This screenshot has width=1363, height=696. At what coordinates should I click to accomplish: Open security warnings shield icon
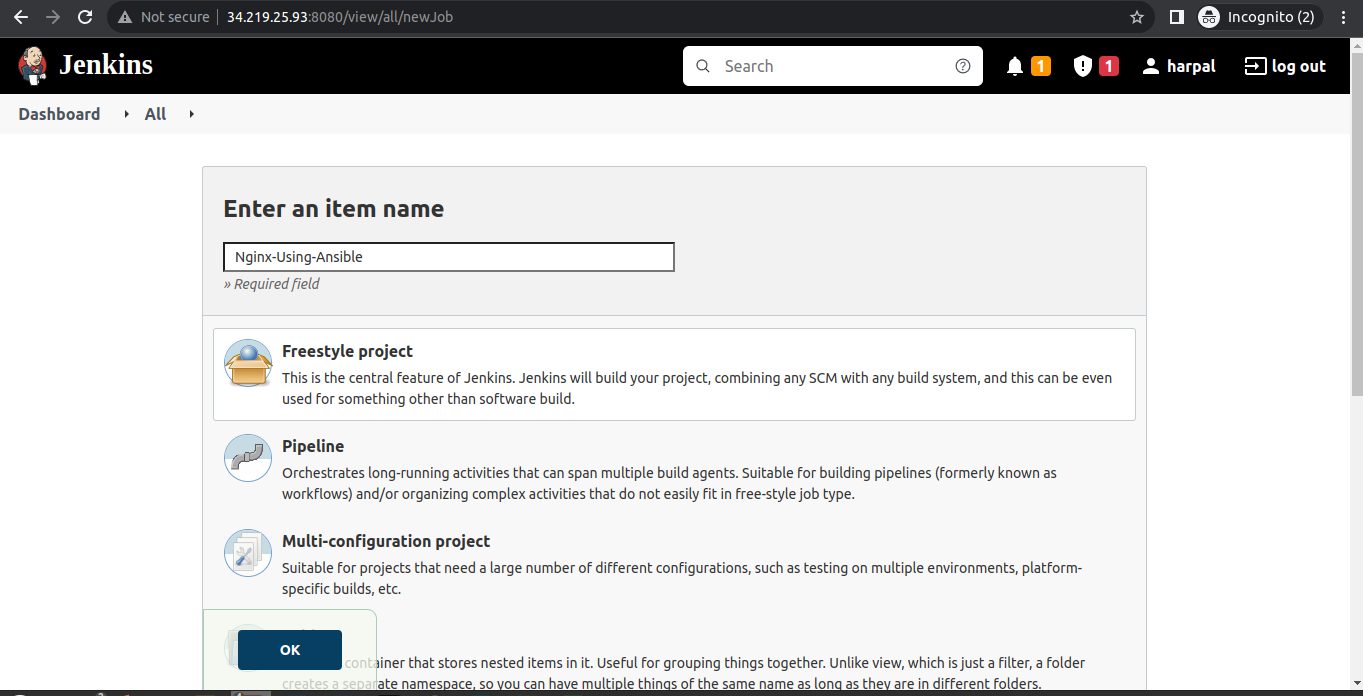[1082, 66]
